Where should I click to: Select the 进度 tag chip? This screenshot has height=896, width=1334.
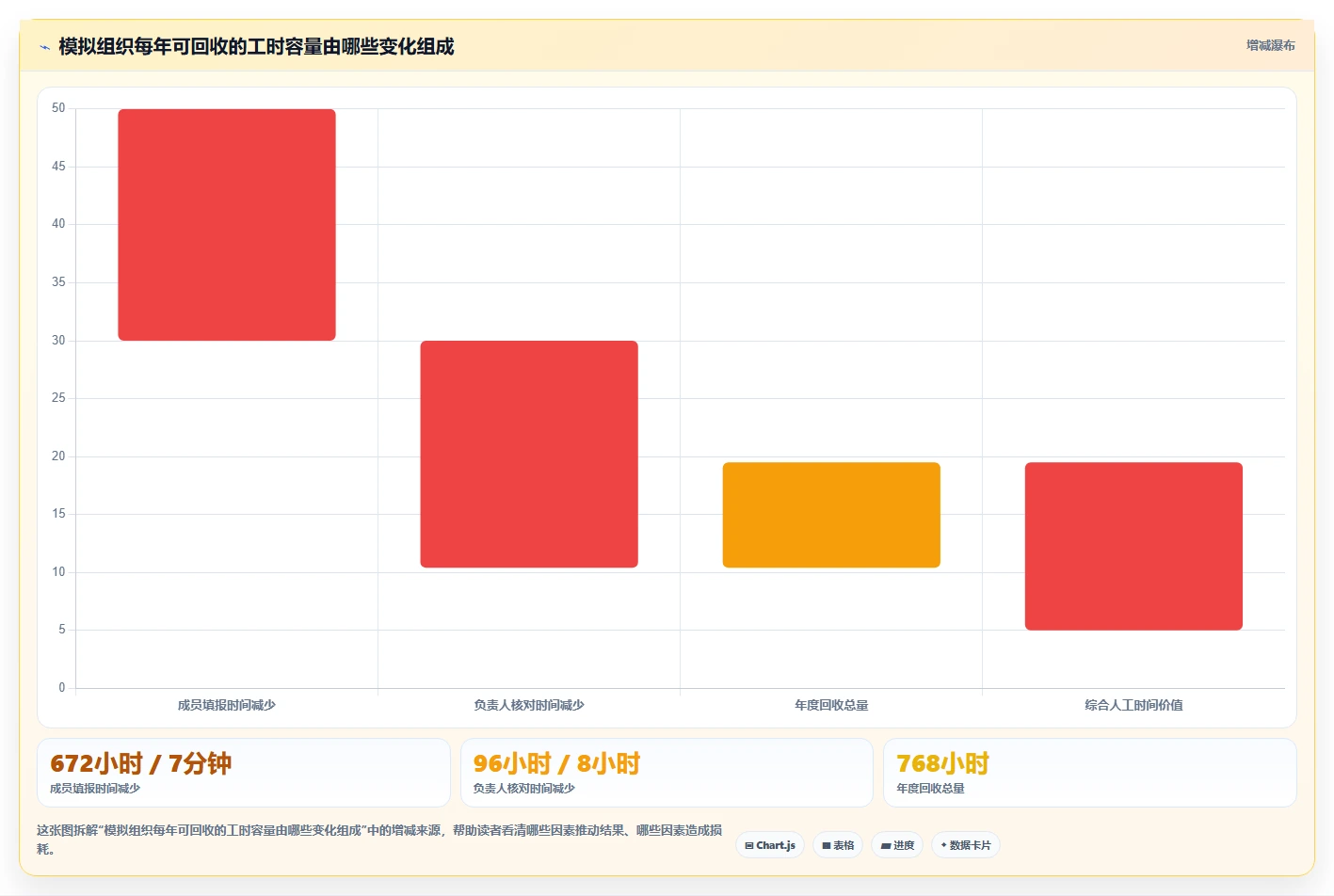point(897,845)
